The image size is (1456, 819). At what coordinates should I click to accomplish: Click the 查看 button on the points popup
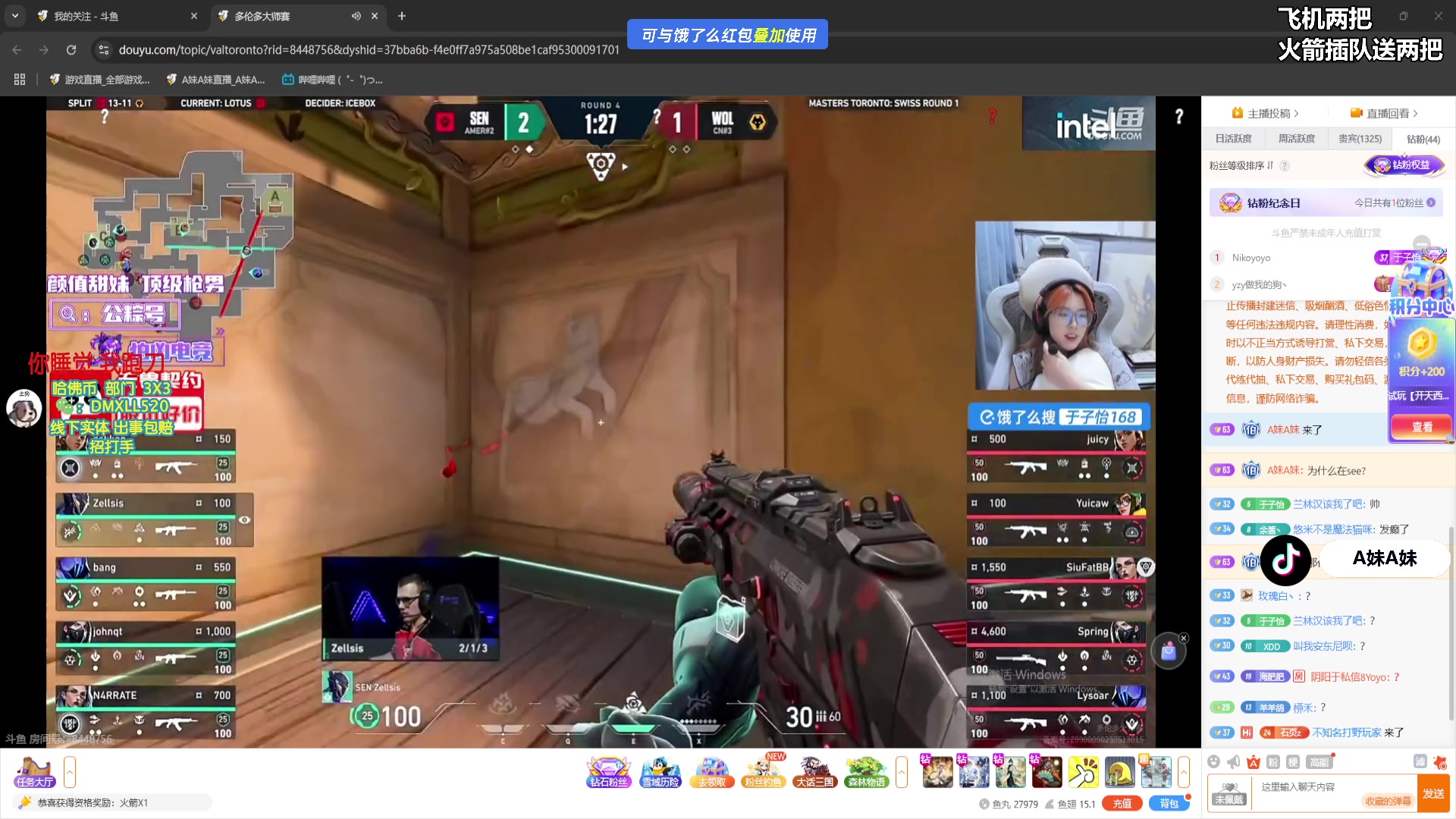(1422, 427)
